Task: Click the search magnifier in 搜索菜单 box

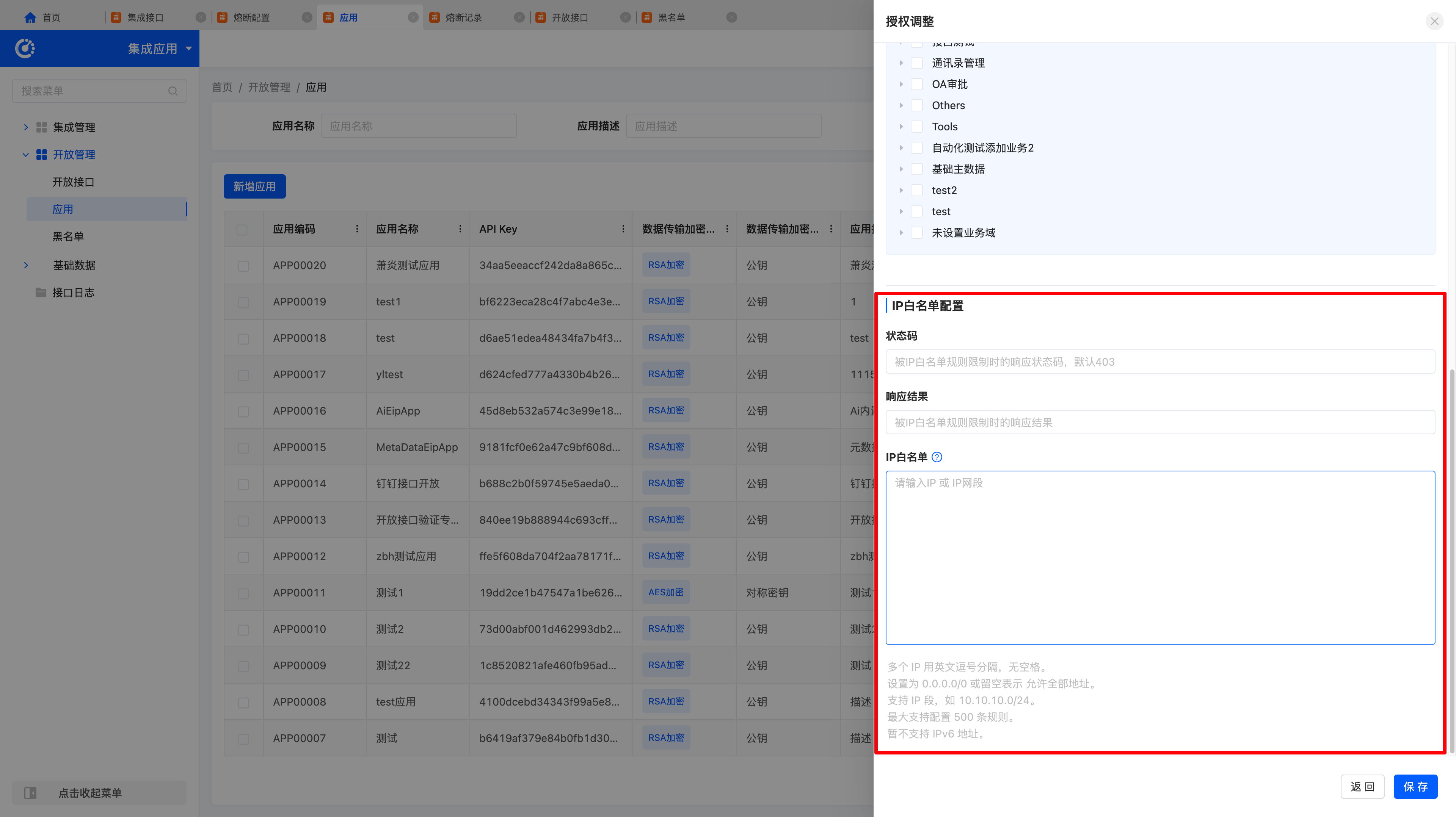Action: tap(173, 91)
